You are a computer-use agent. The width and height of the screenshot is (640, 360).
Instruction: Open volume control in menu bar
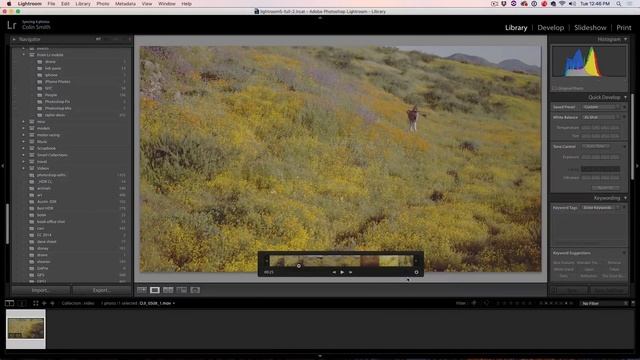[572, 4]
